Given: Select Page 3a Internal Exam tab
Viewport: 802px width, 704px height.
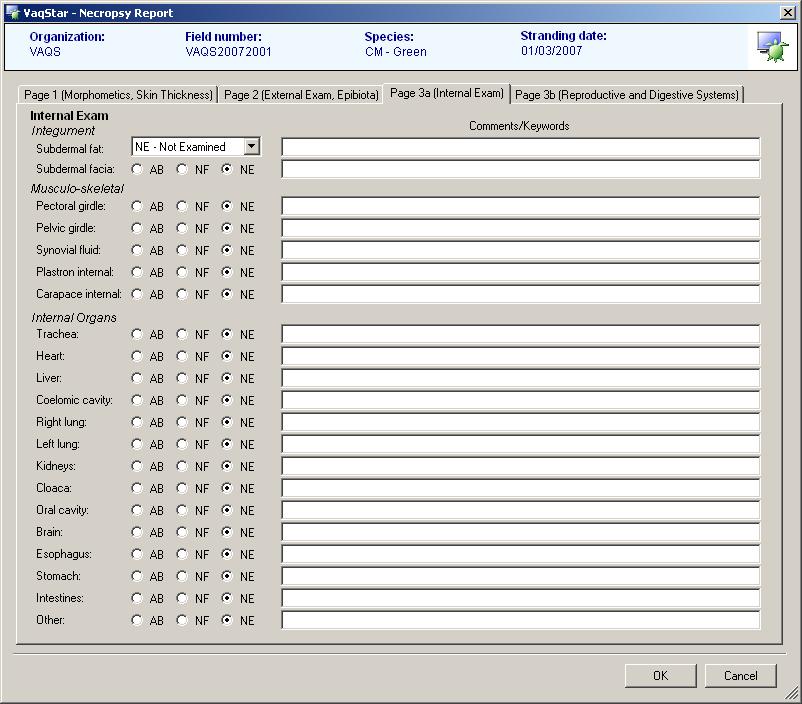Looking at the screenshot, I should coord(447,93).
